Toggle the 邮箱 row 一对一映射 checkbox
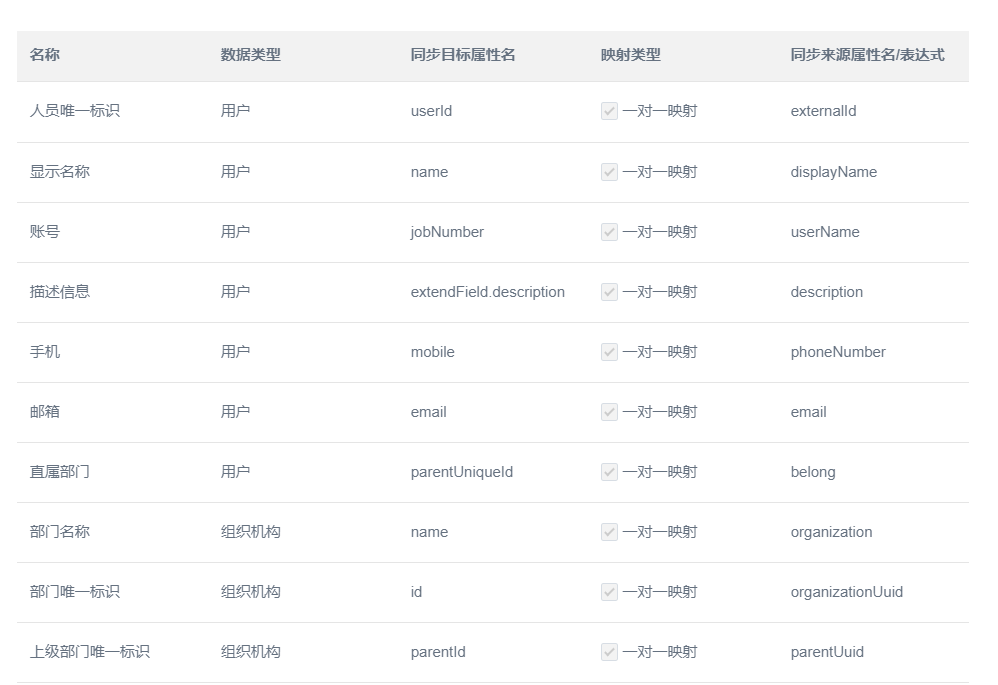 [609, 412]
